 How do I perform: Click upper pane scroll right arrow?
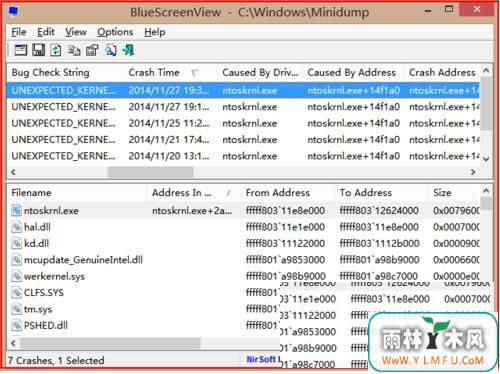473,172
